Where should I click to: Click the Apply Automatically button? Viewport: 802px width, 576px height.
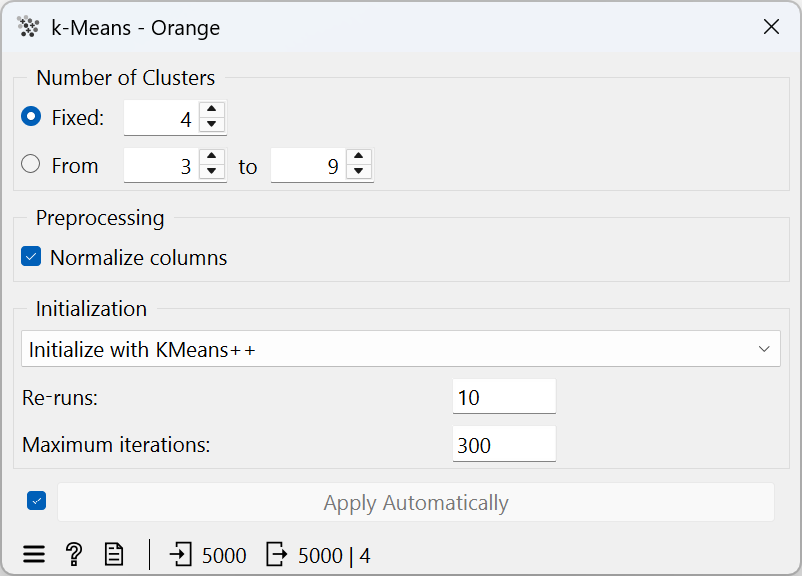416,503
